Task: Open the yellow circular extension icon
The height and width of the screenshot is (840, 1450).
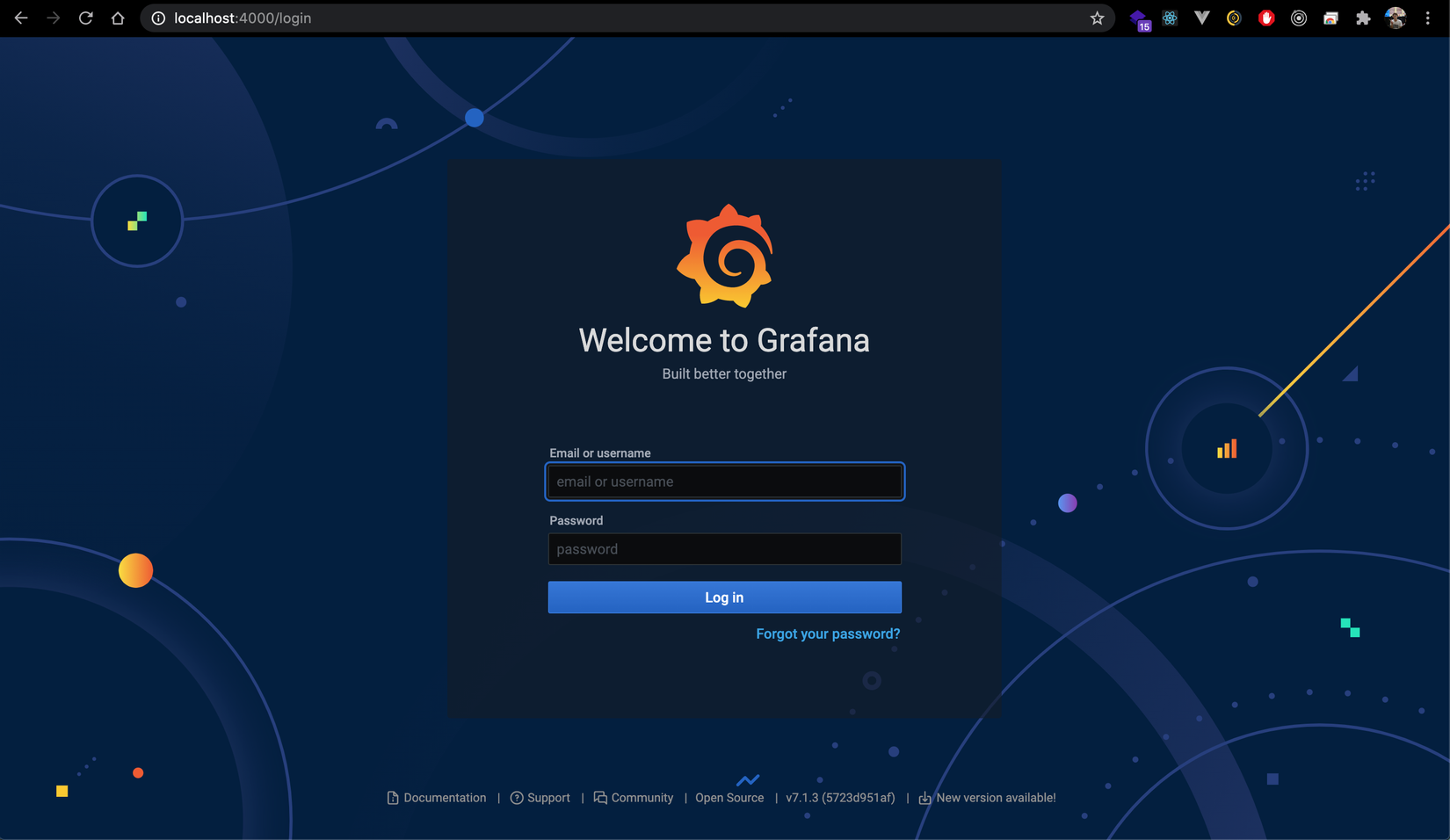Action: coord(1234,18)
